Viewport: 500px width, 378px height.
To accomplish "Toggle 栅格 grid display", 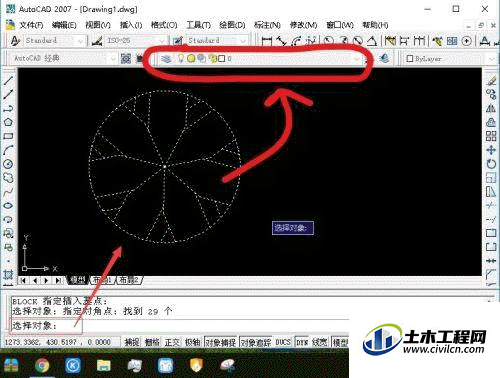I will [x=152, y=342].
